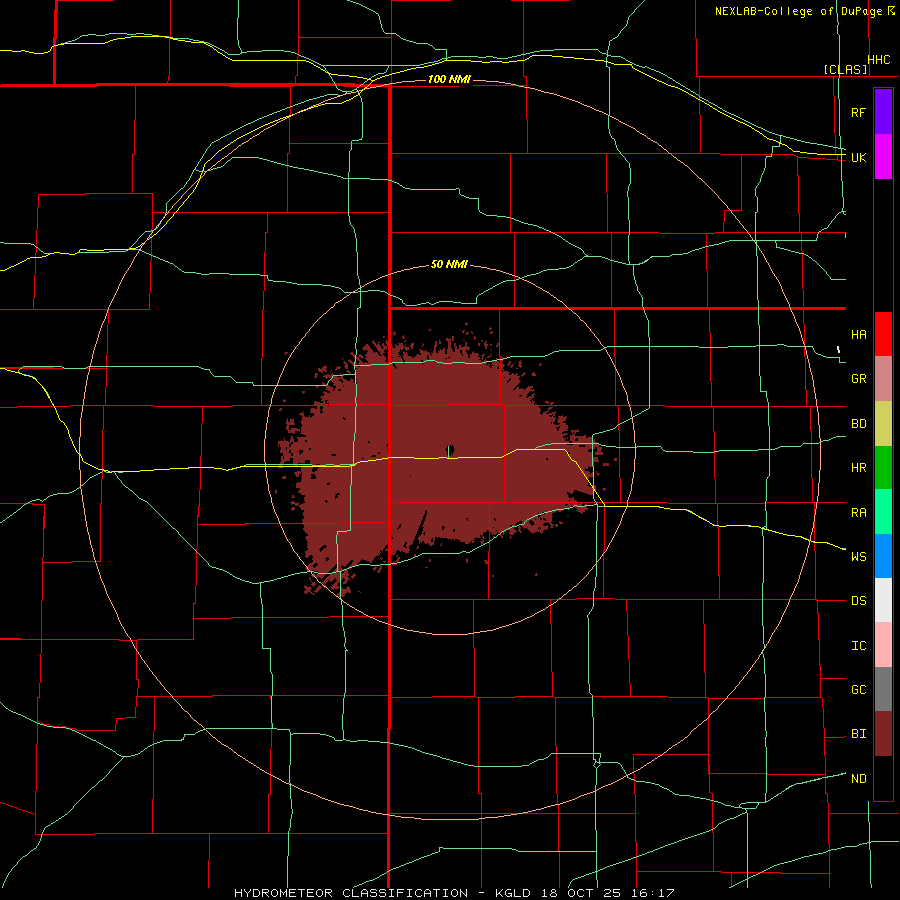The width and height of the screenshot is (900, 900).
Task: Click the HA legend label
Action: [858, 335]
